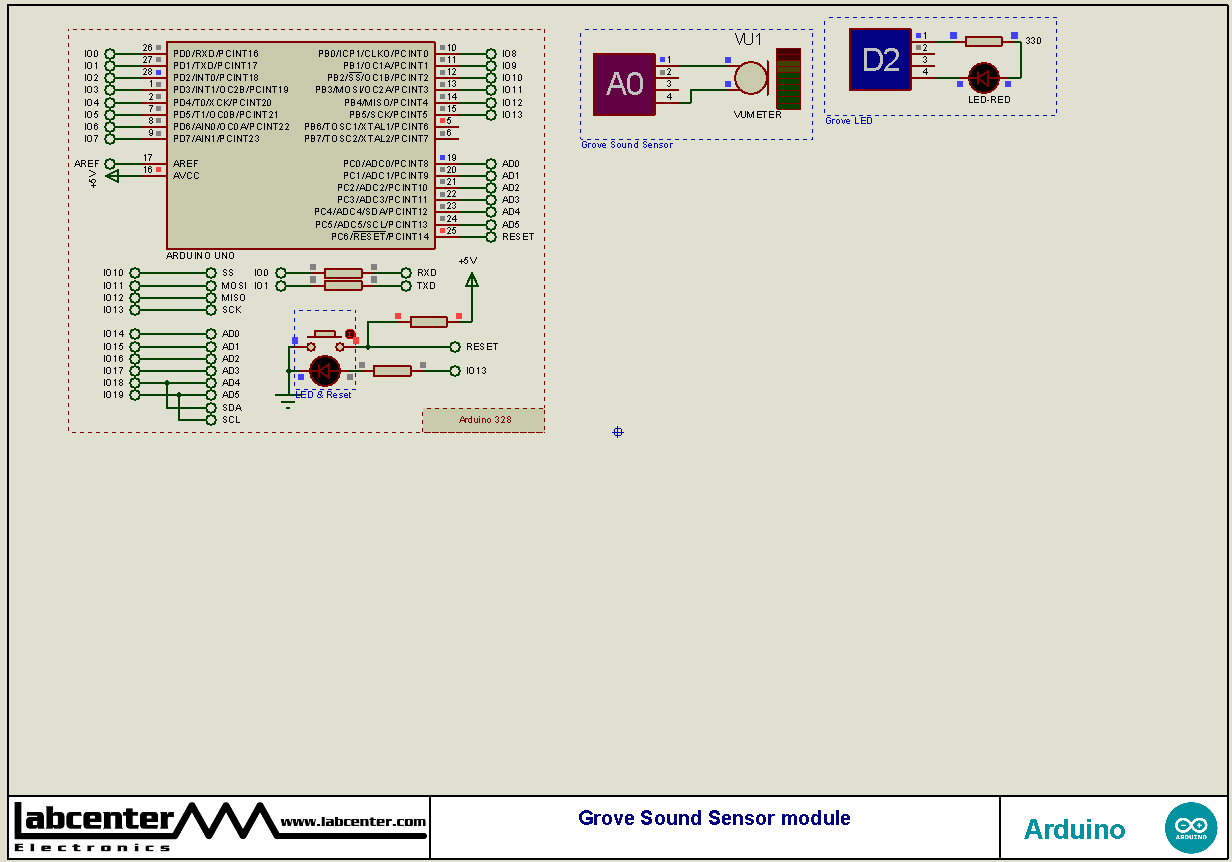Click the Grove Sound Sensor module title
Image resolution: width=1232 pixels, height=862 pixels.
click(x=713, y=818)
